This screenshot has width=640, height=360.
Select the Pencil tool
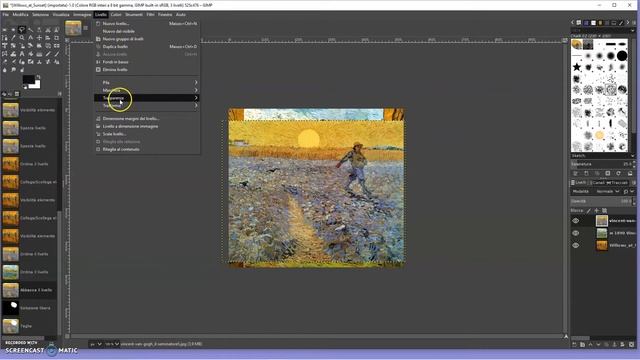click(48, 53)
